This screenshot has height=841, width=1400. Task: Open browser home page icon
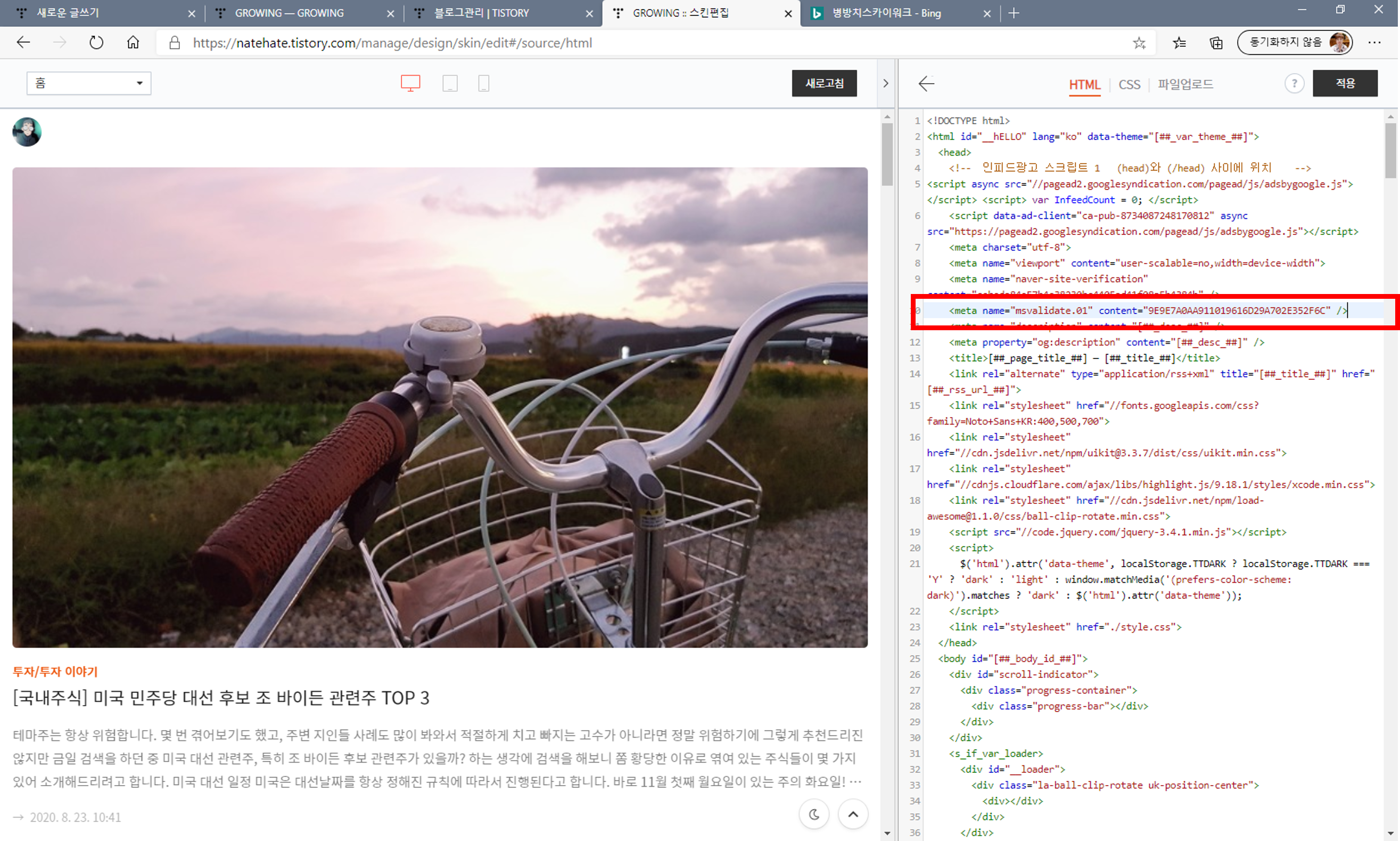tap(133, 43)
